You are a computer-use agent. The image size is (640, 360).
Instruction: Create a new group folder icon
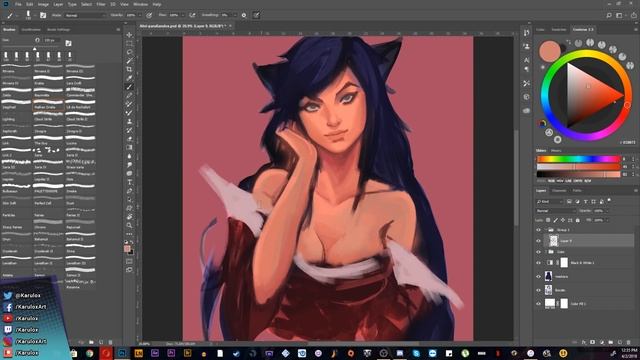point(611,342)
